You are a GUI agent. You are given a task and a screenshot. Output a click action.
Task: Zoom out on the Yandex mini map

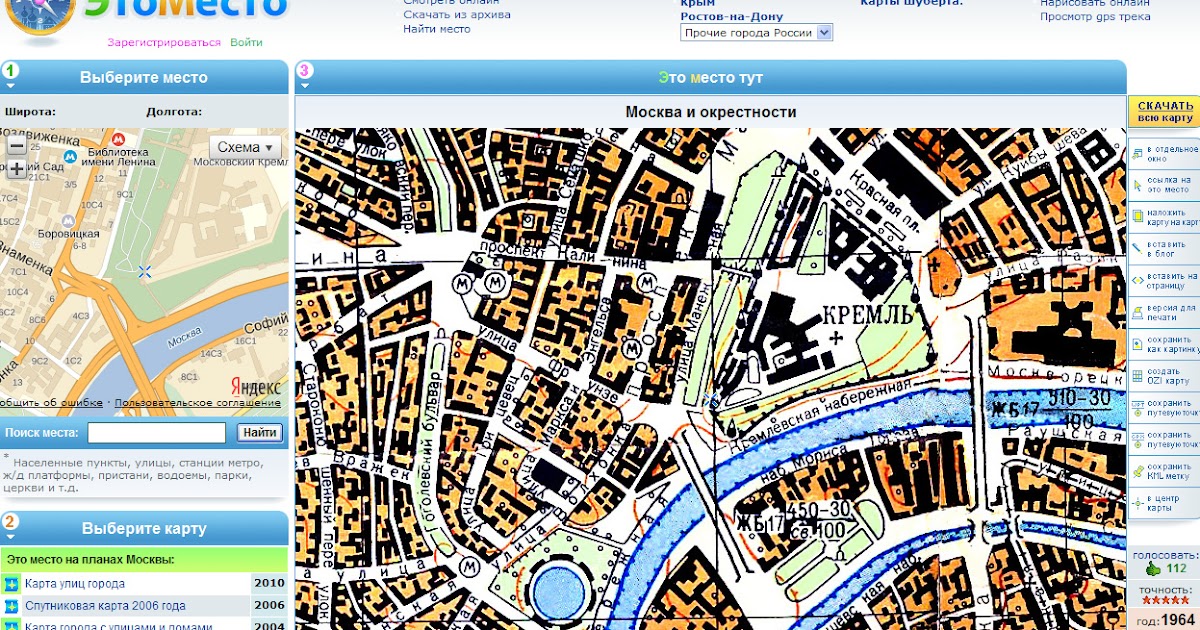click(16, 145)
